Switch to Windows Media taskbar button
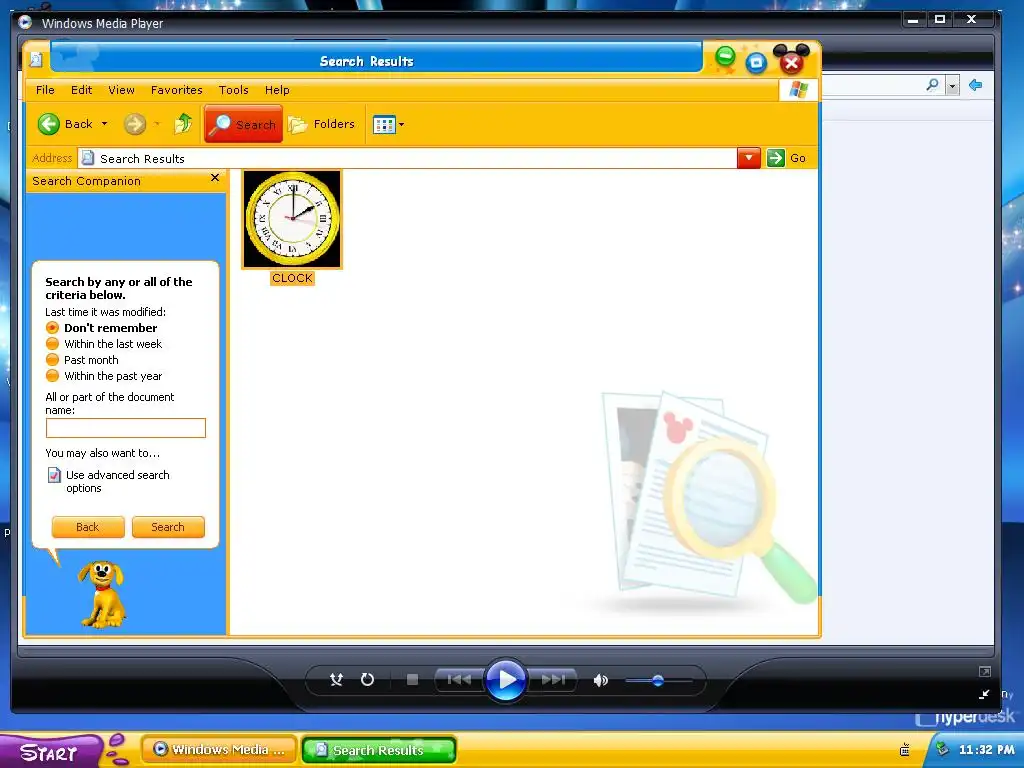Viewport: 1024px width, 768px height. 219,750
